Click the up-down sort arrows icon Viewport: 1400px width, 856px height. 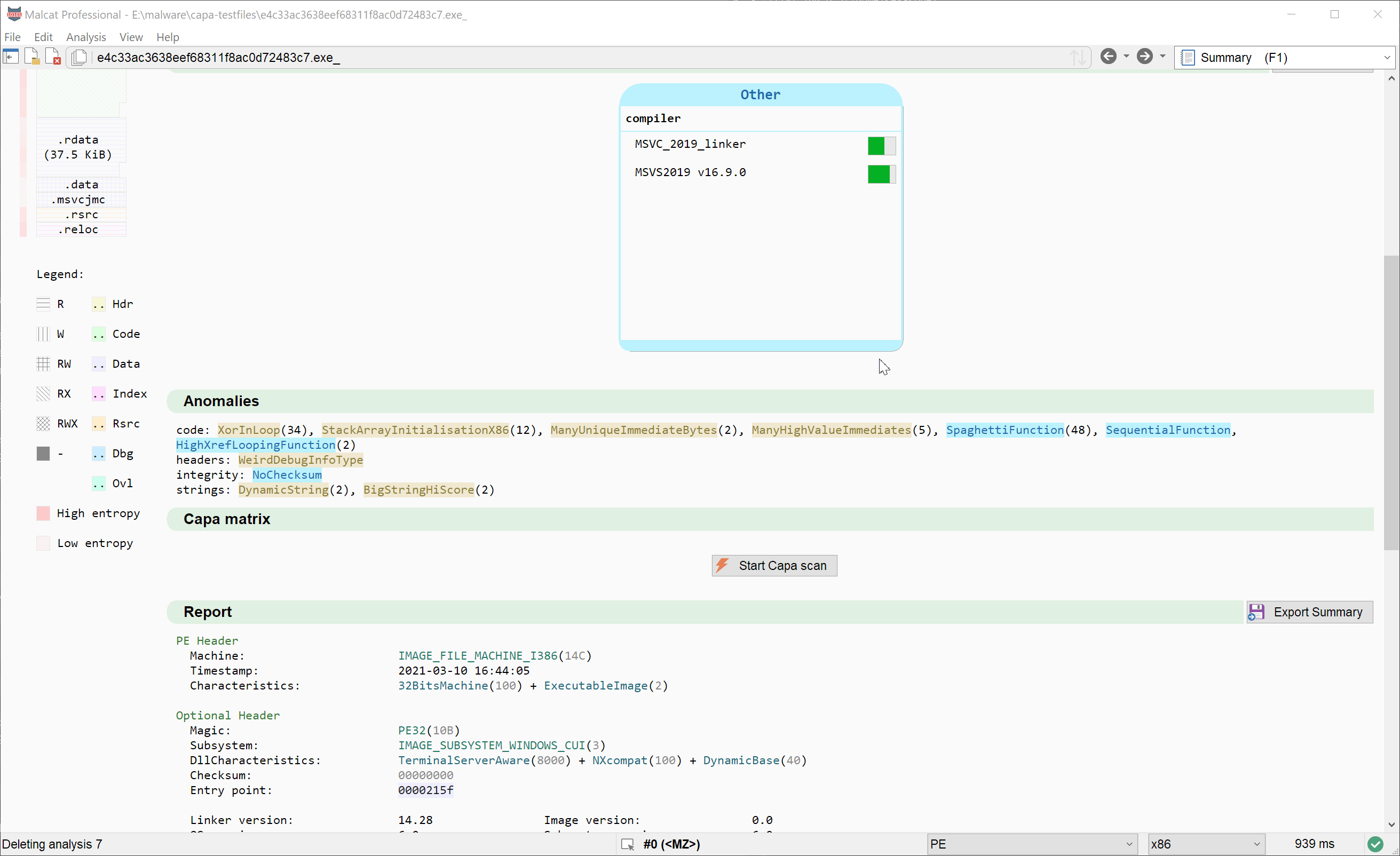pos(1078,58)
